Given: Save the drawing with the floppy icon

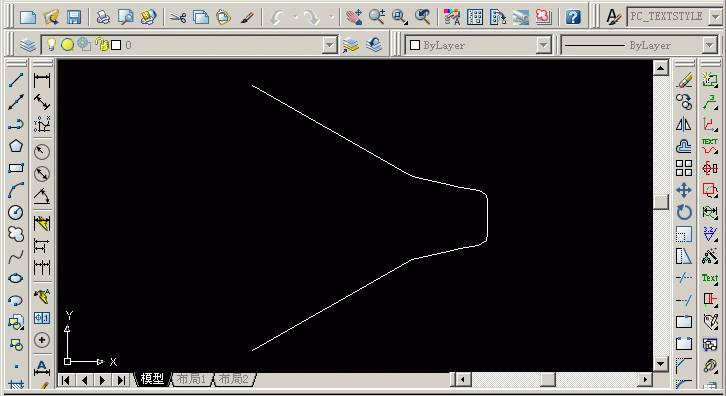Looking at the screenshot, I should pyautogui.click(x=74, y=17).
